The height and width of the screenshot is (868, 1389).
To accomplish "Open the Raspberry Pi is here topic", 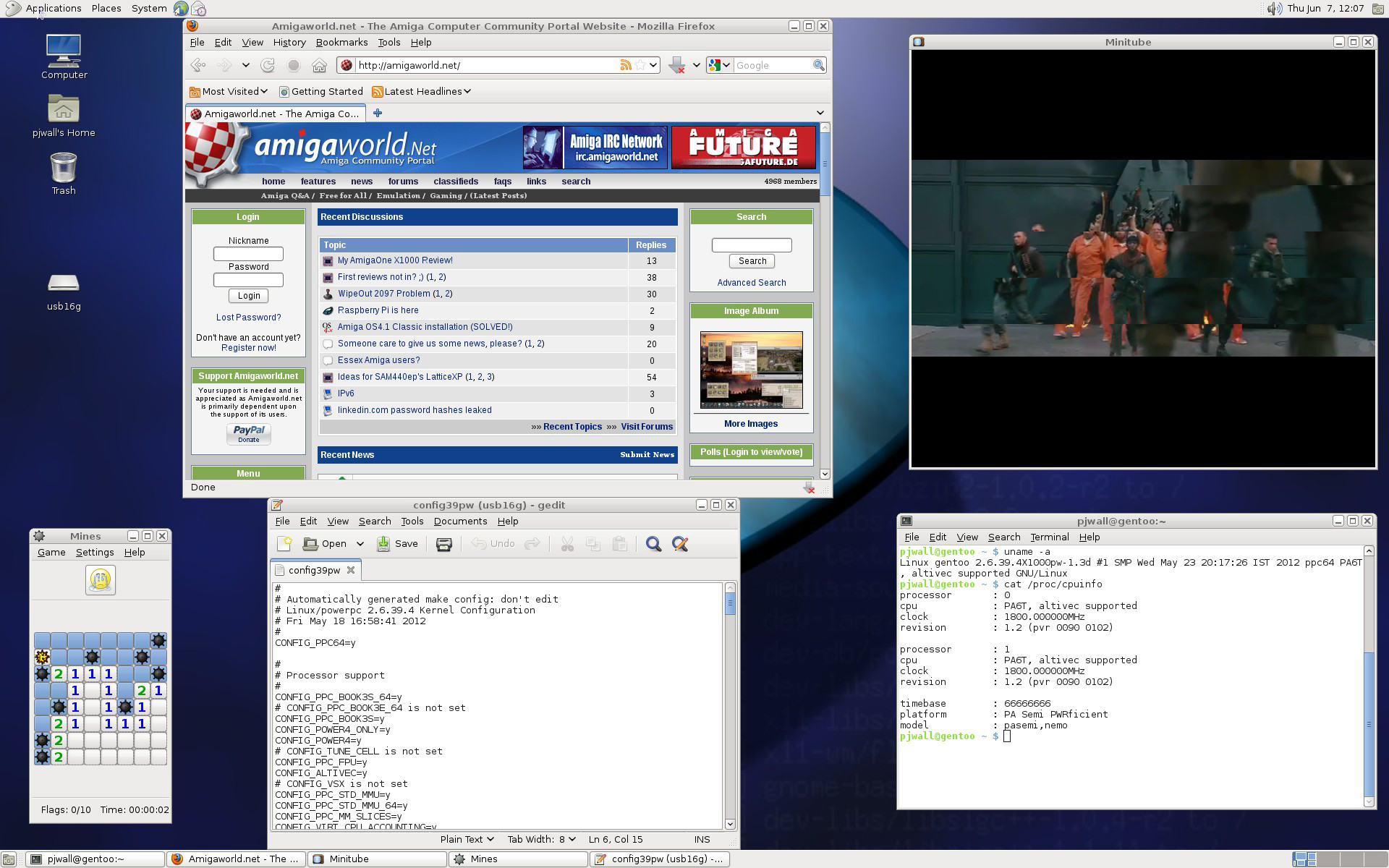I will pos(378,310).
